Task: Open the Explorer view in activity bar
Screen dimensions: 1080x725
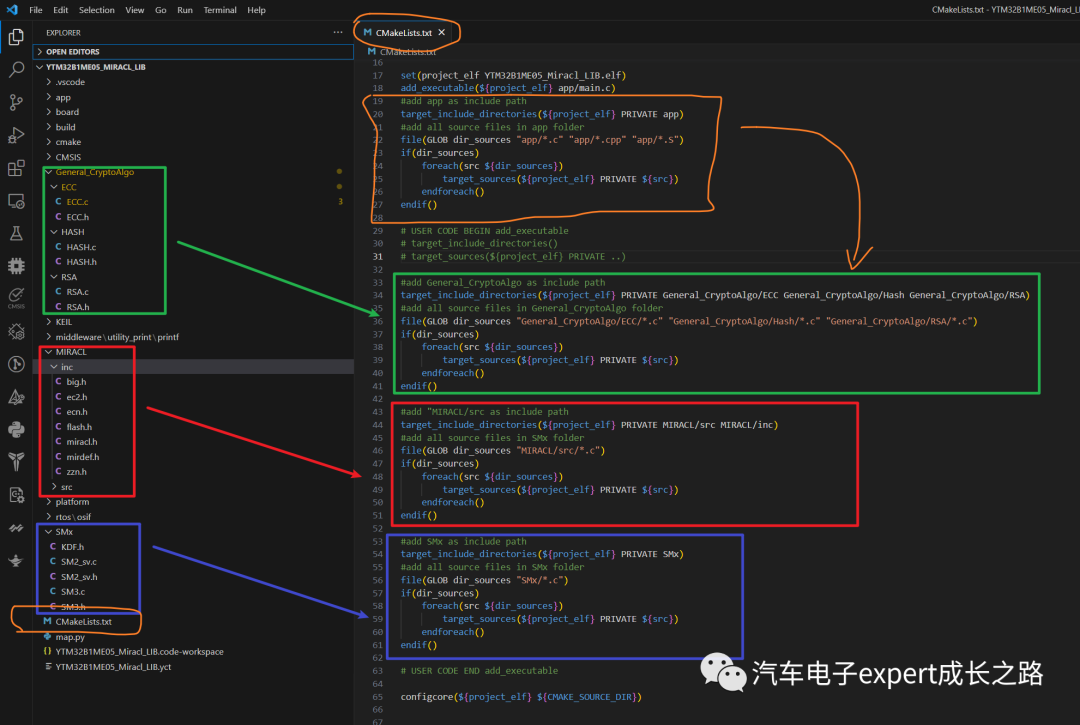Action: pos(16,36)
